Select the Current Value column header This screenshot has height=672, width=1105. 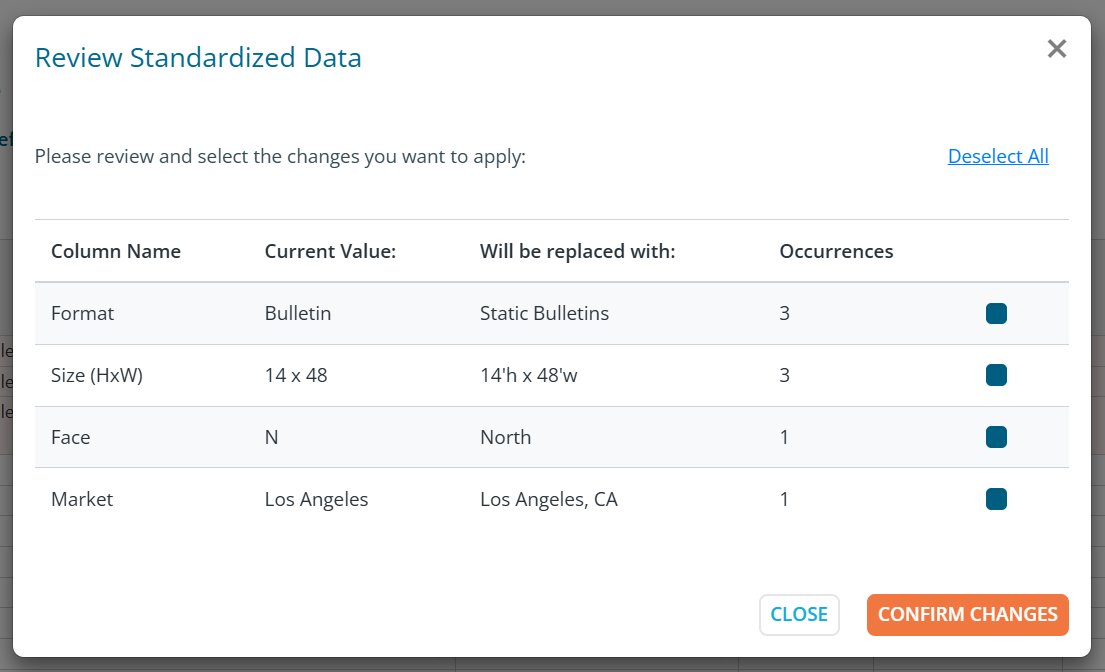330,251
